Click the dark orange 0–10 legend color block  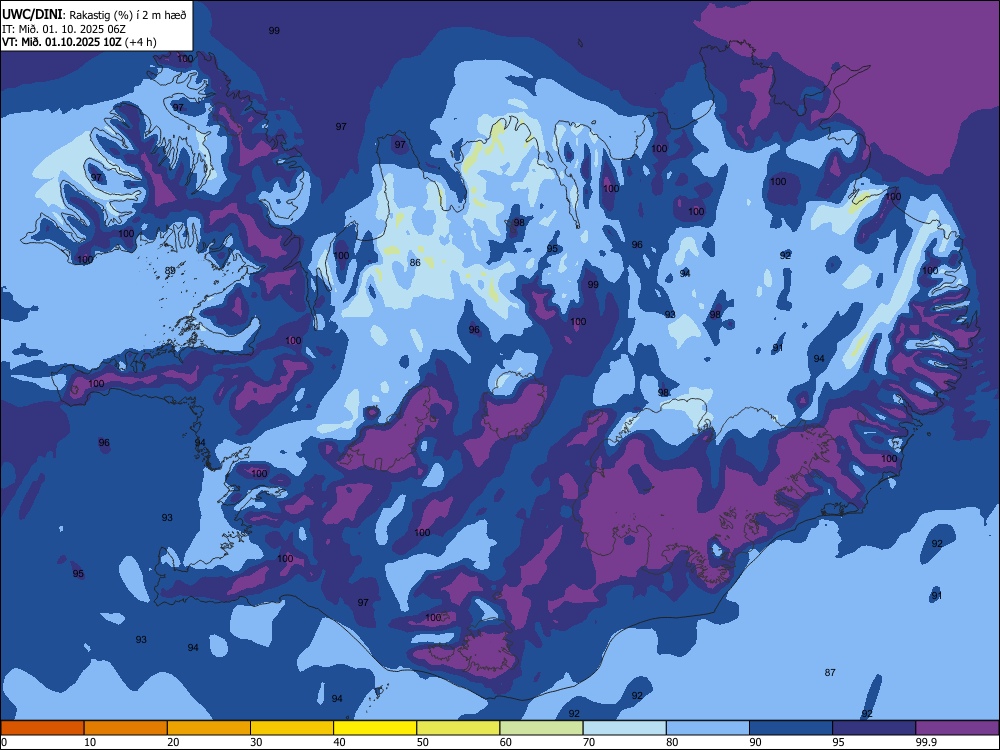tap(42, 728)
